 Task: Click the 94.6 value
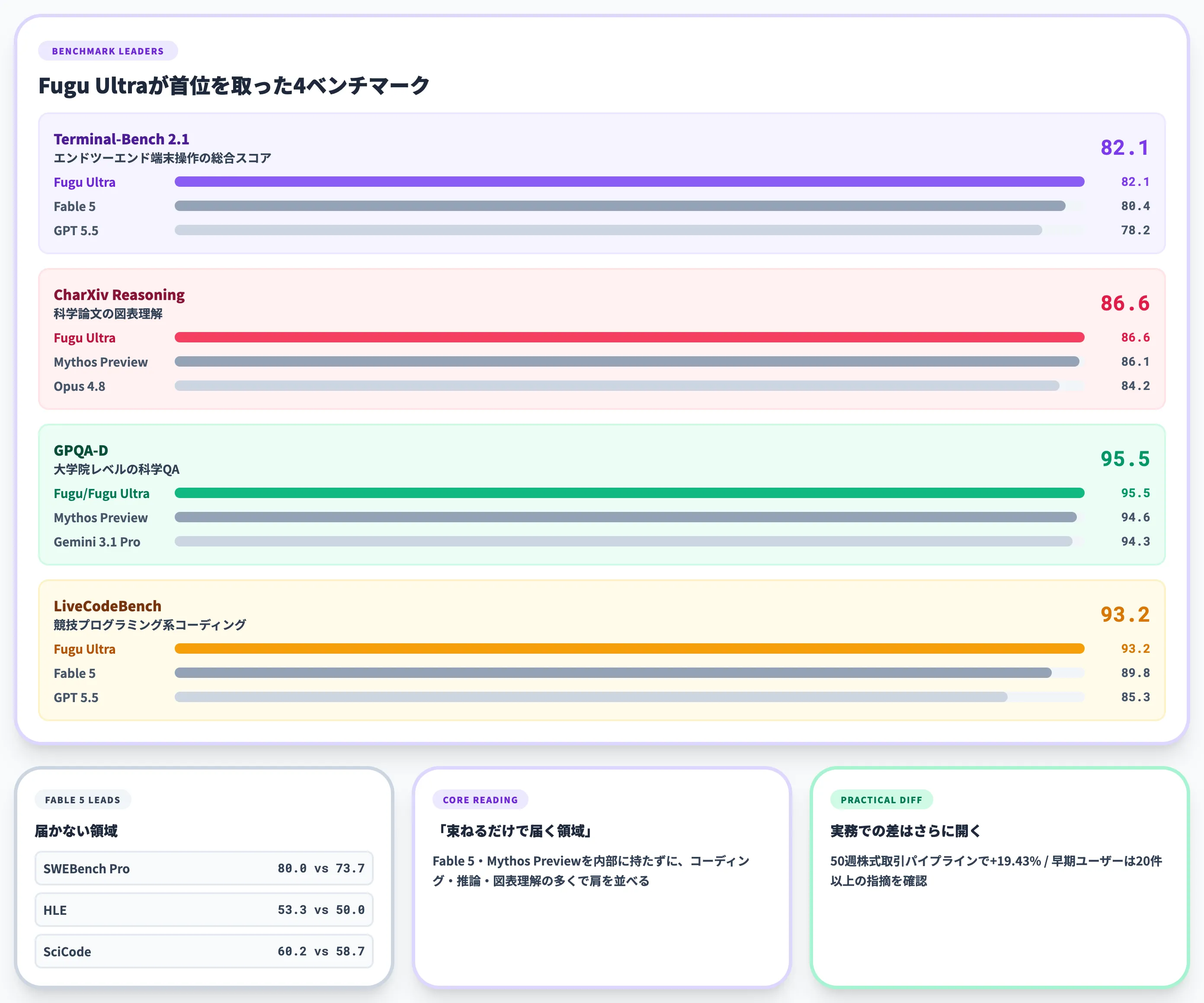coord(1135,517)
